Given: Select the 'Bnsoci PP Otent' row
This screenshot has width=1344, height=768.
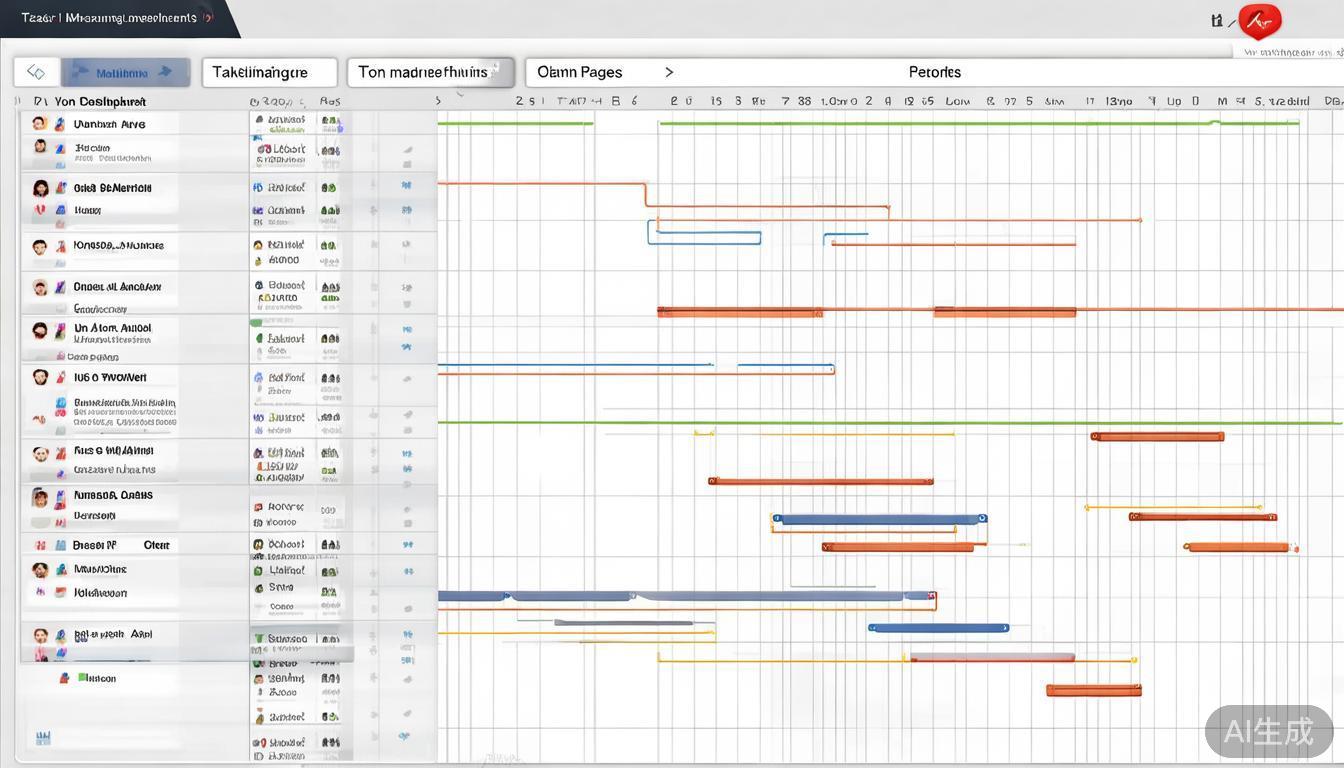Looking at the screenshot, I should click(x=120, y=545).
